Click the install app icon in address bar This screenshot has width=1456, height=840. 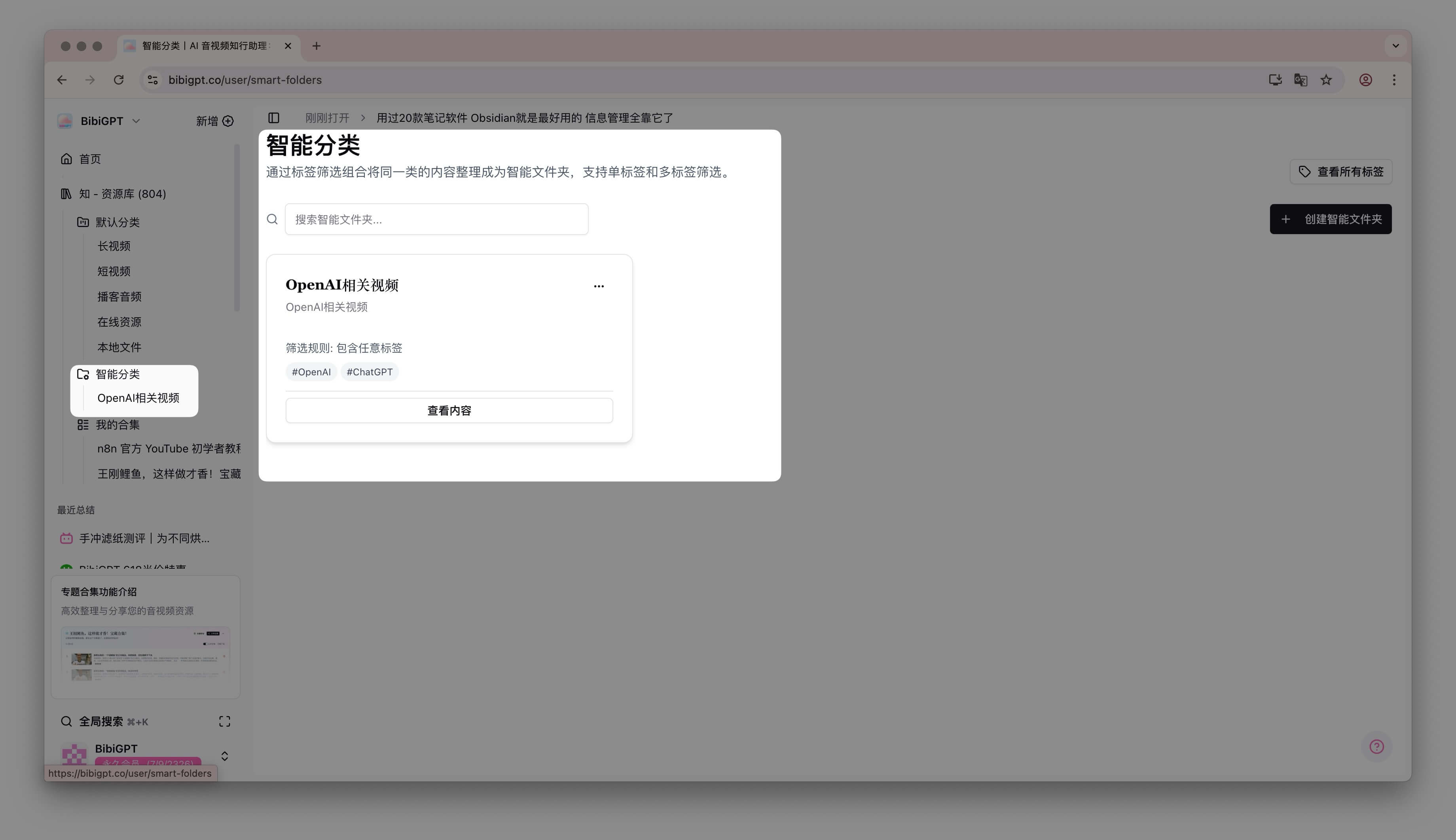(x=1275, y=80)
